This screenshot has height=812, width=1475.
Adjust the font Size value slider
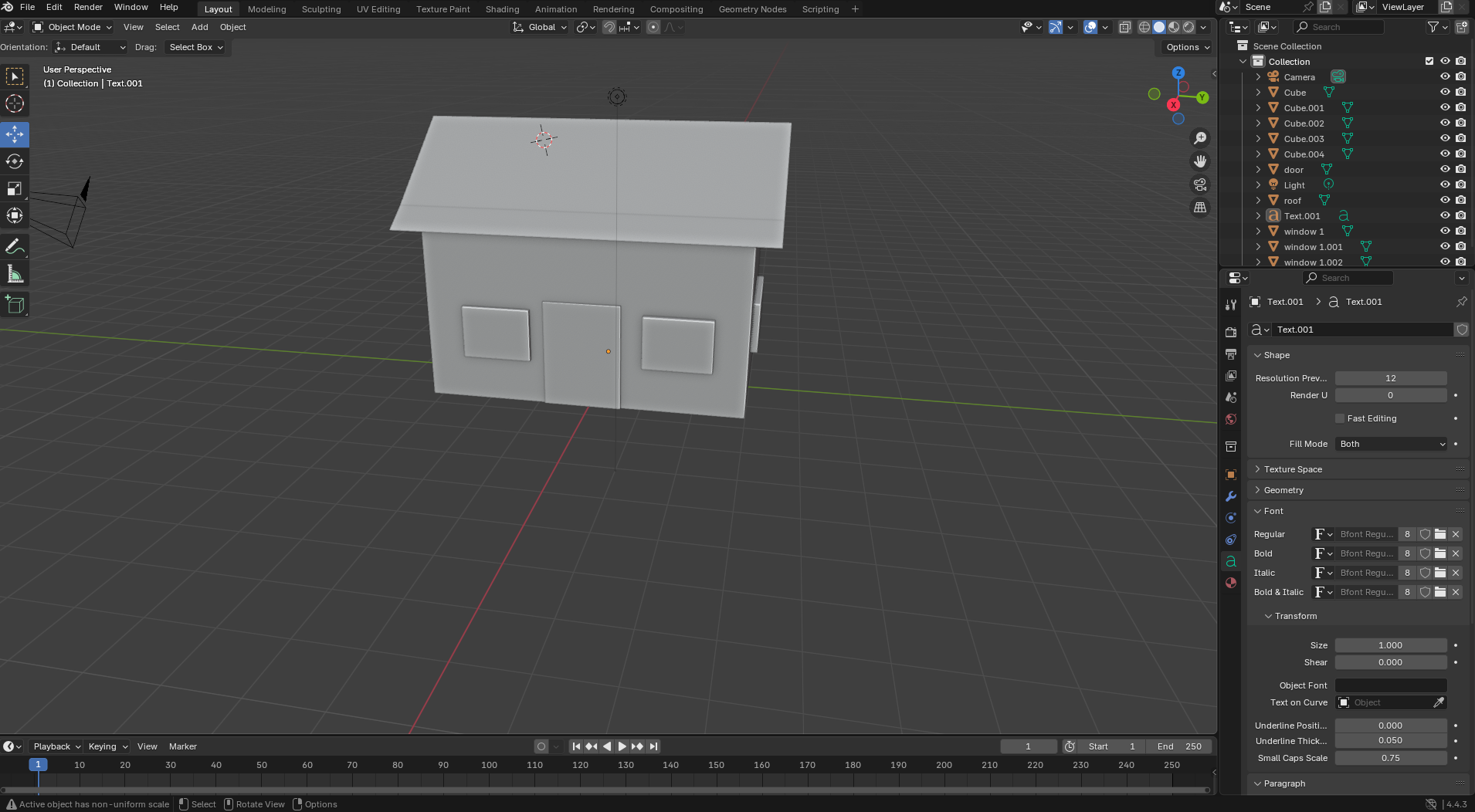(x=1391, y=645)
